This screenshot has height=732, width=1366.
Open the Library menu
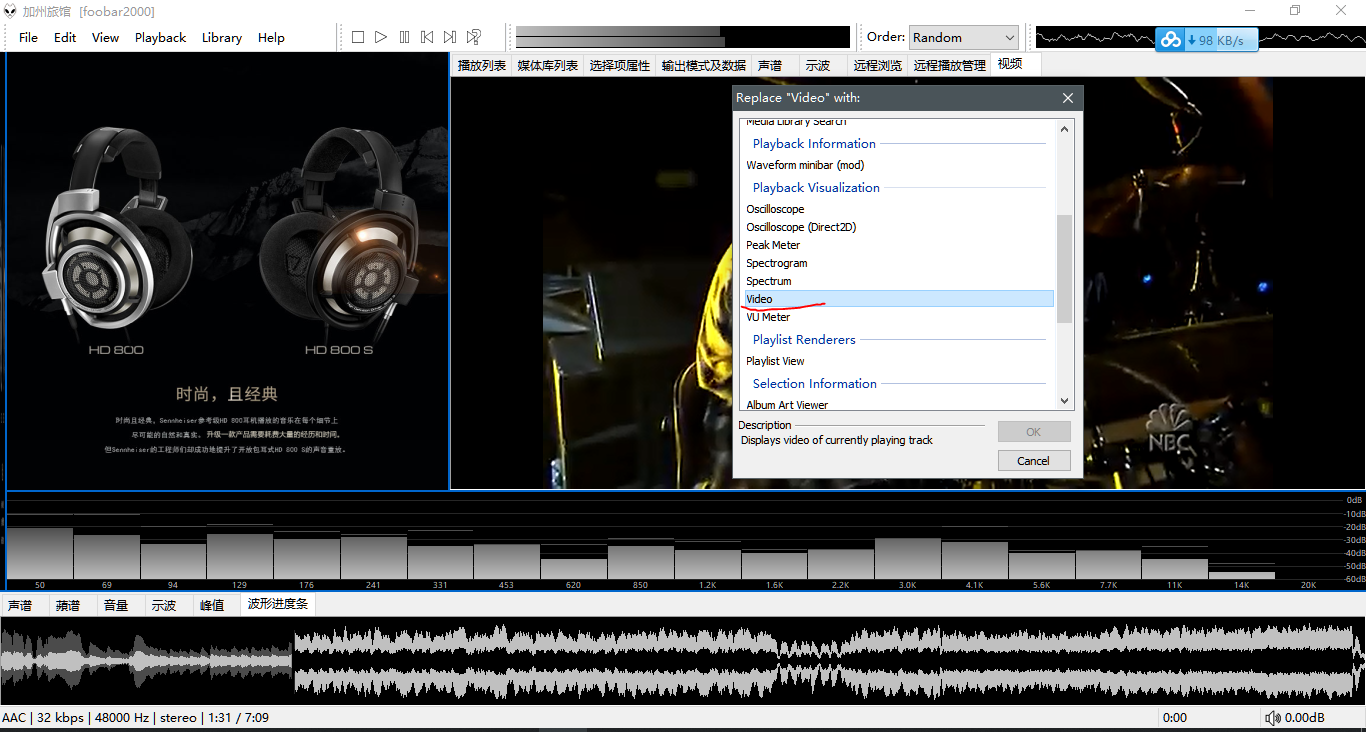pos(221,37)
